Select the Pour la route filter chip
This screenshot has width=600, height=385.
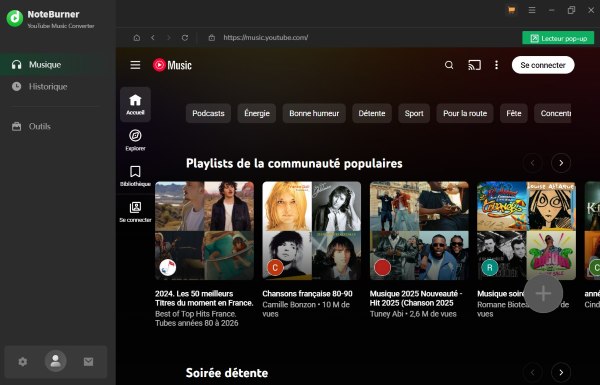click(465, 113)
